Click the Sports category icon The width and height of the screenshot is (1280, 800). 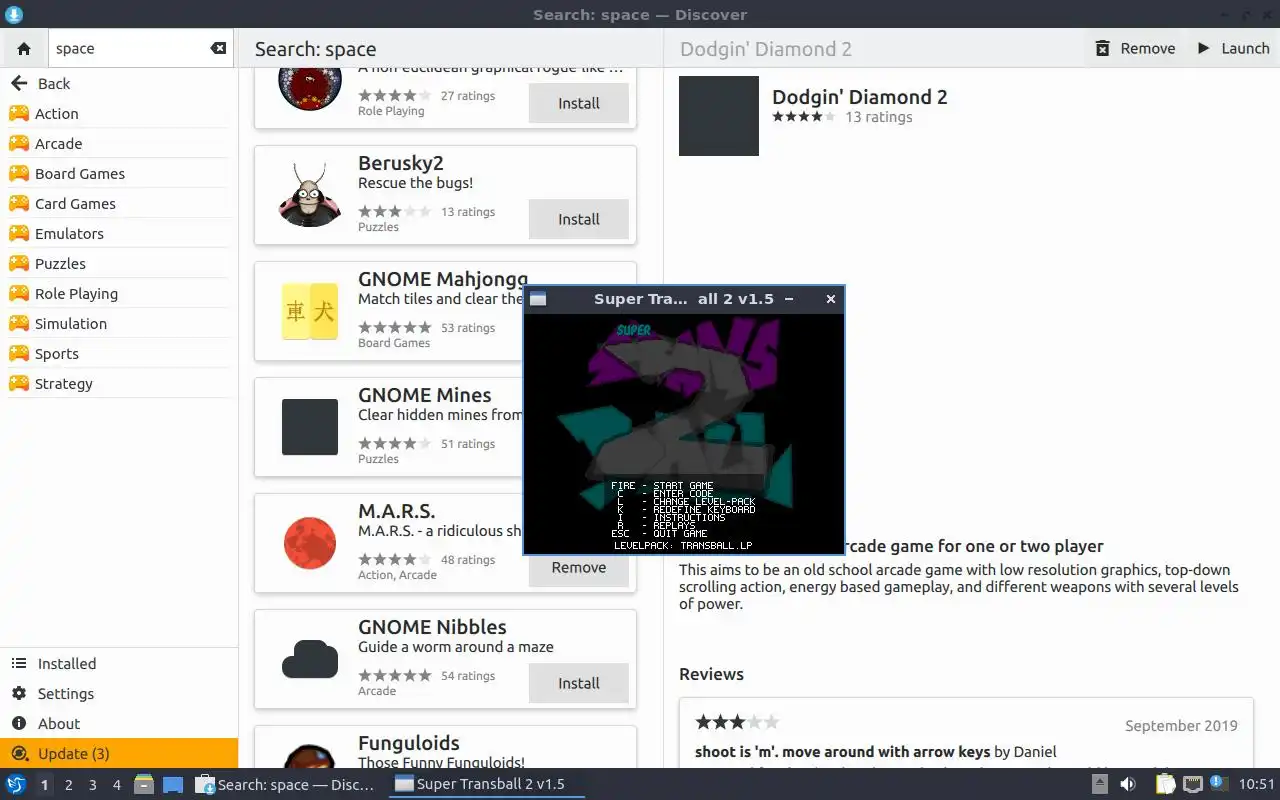[x=18, y=354]
